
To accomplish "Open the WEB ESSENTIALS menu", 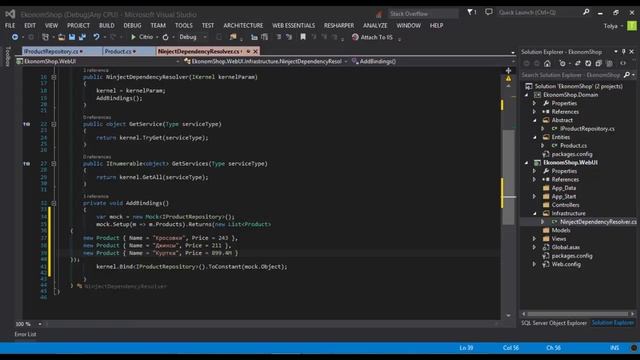I will point(293,25).
